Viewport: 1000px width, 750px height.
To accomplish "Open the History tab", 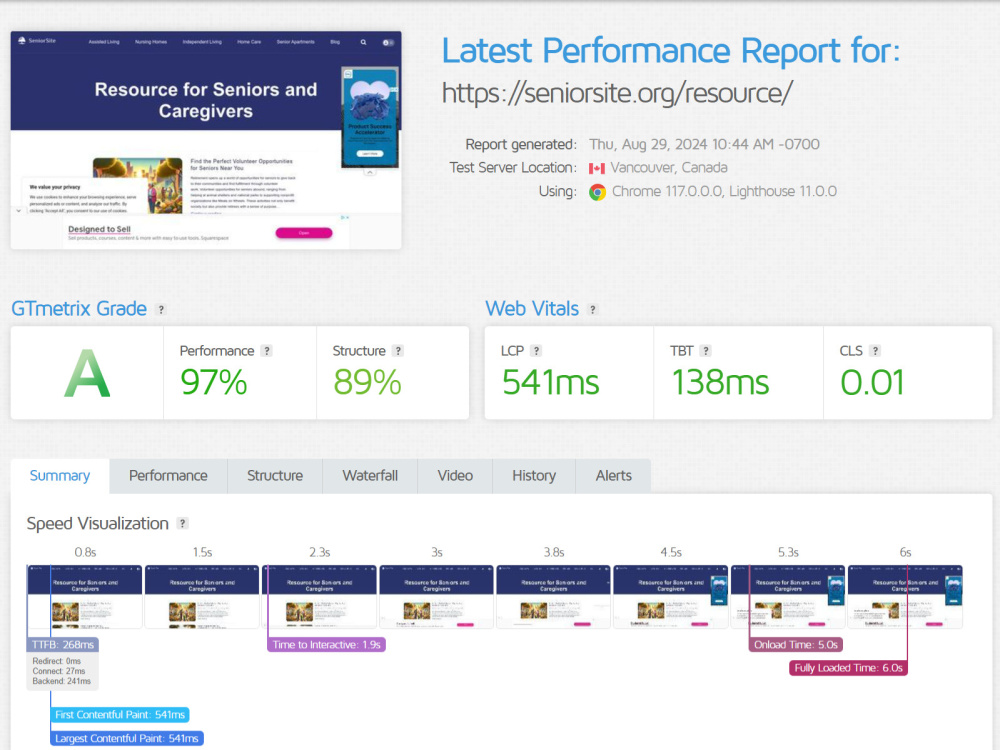I will pos(534,476).
